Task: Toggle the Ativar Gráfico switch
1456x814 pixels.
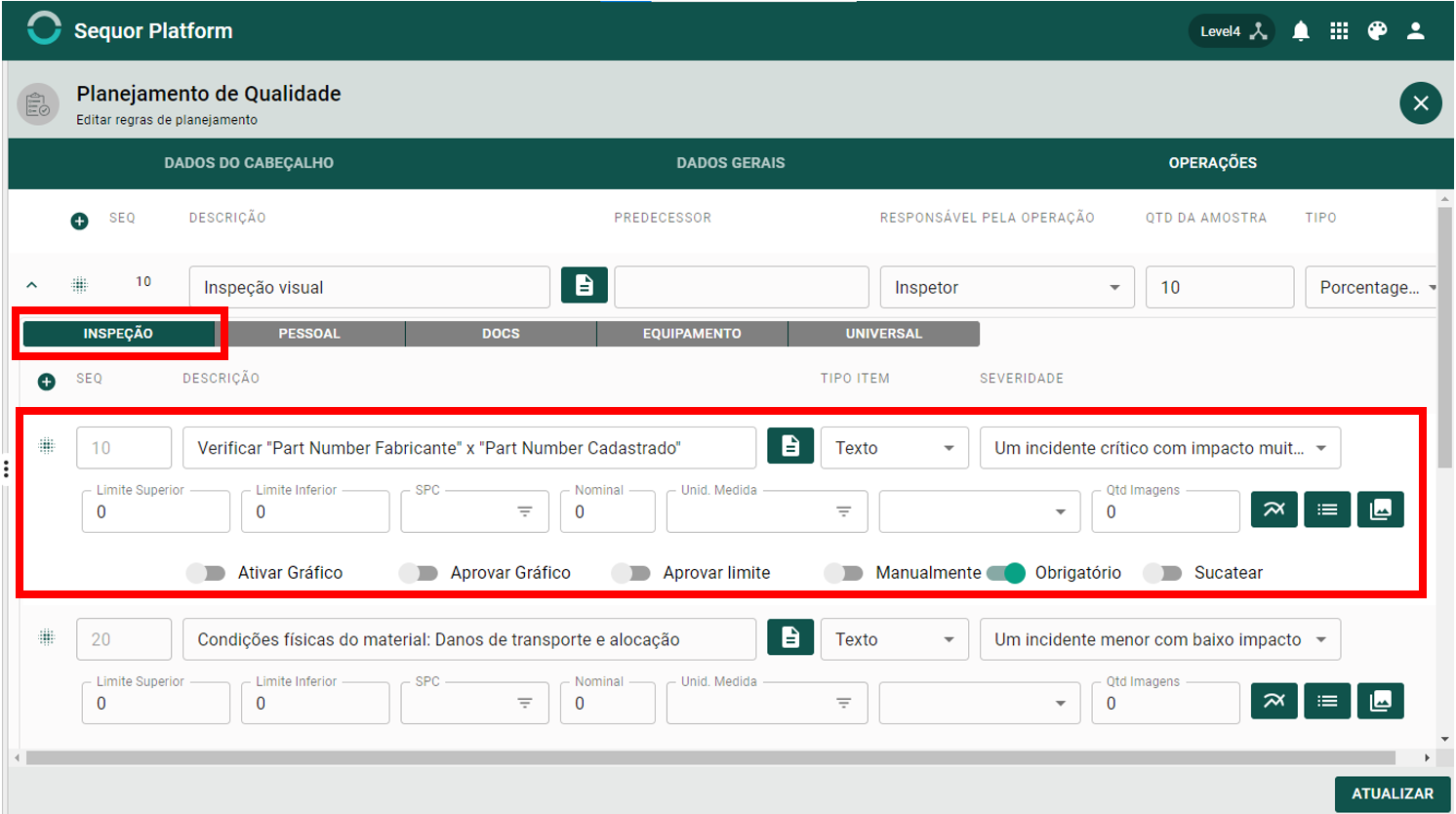Action: coord(206,573)
